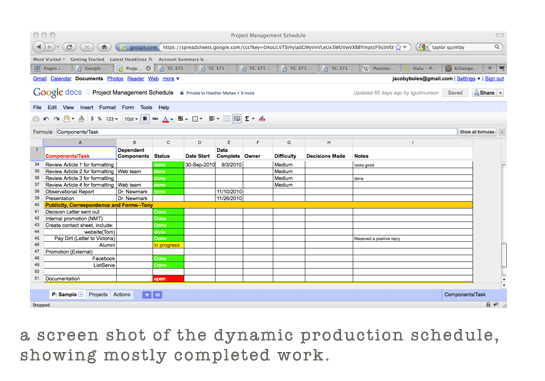Click the Saved button
This screenshot has height=381, width=545.
coord(455,93)
